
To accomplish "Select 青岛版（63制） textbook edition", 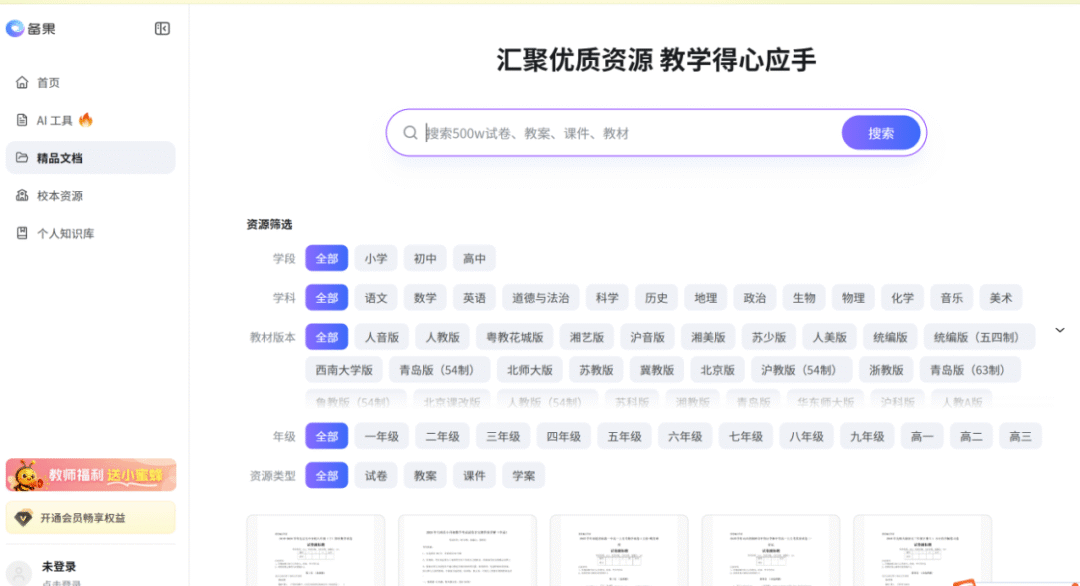I will click(970, 370).
